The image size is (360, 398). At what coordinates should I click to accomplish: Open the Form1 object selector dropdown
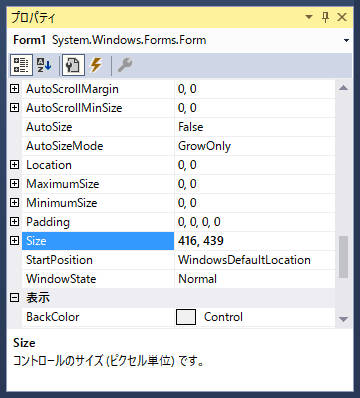pyautogui.click(x=346, y=41)
